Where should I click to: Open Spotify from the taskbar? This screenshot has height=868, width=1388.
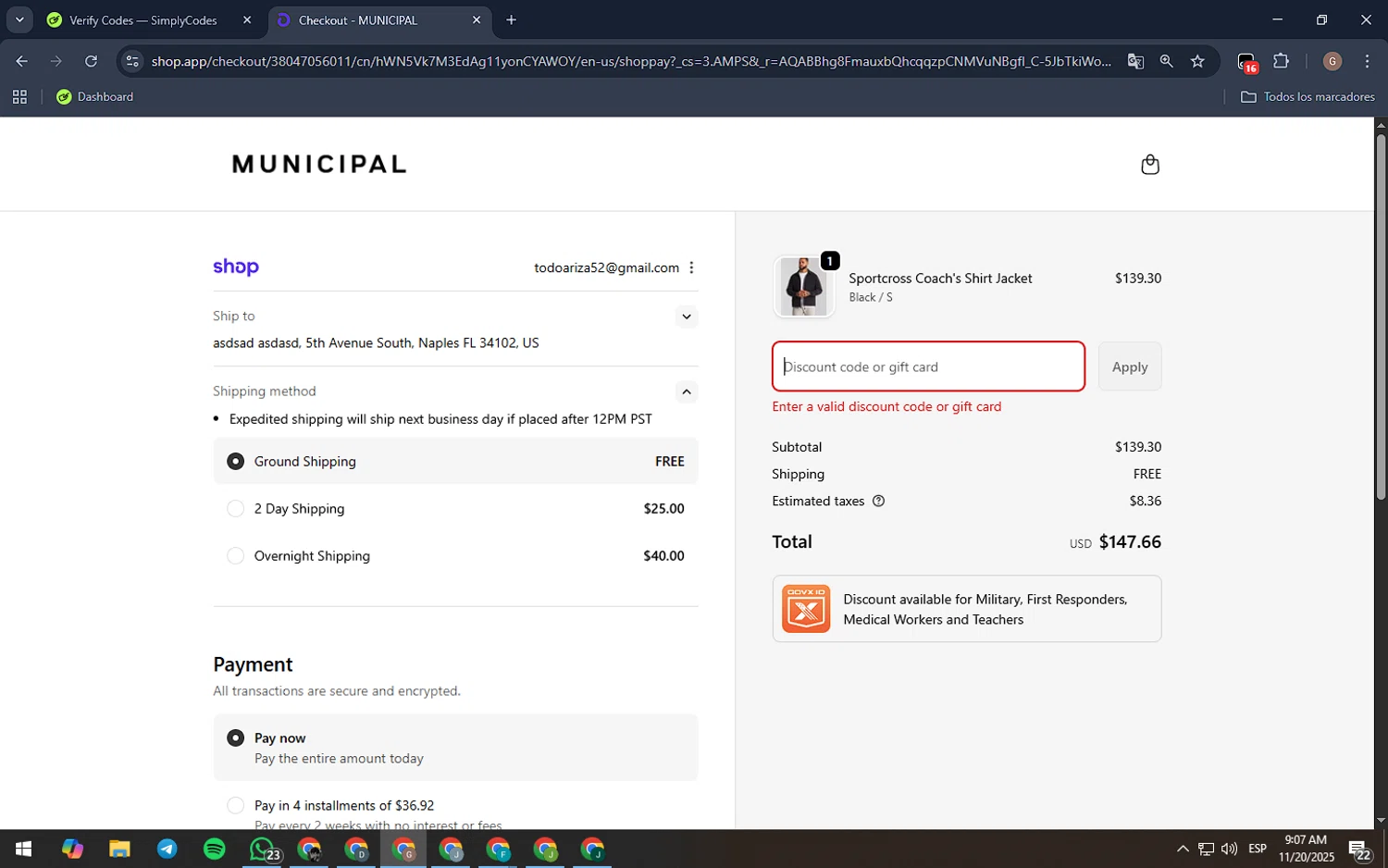214,849
